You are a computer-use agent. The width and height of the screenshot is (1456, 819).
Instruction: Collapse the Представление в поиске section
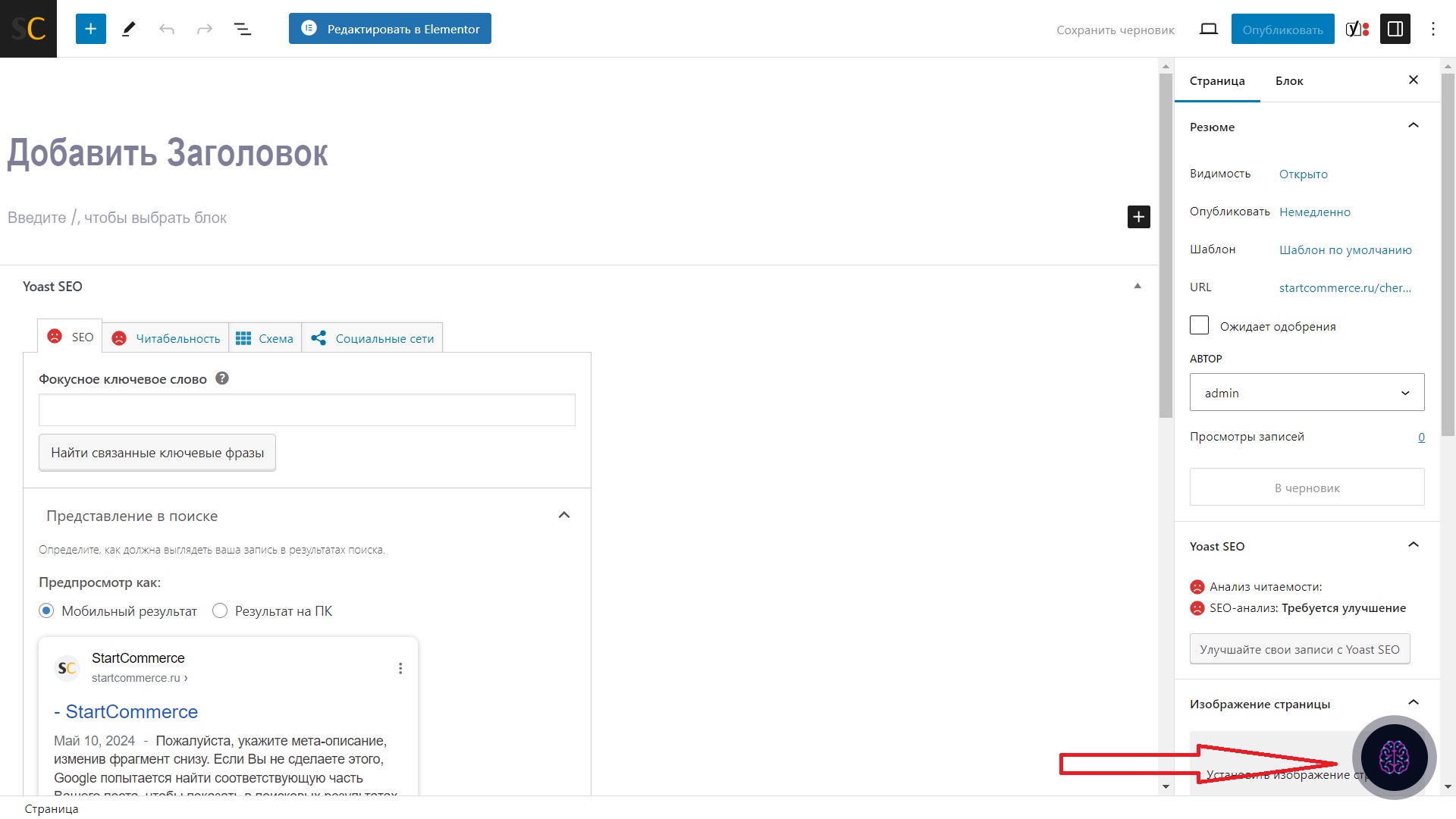[x=563, y=516]
